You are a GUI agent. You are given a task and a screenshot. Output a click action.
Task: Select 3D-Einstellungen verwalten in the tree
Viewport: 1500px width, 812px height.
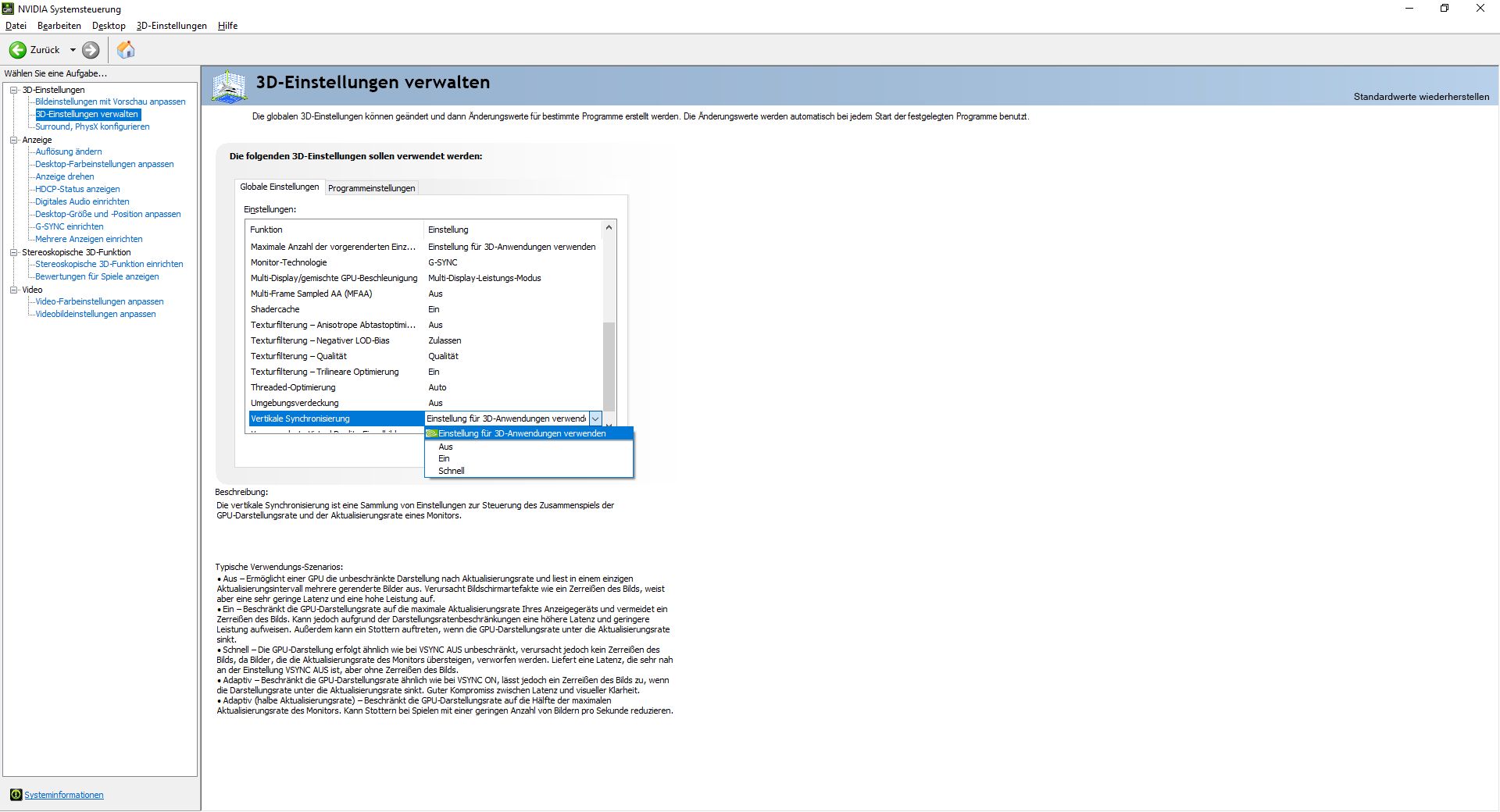pos(87,114)
